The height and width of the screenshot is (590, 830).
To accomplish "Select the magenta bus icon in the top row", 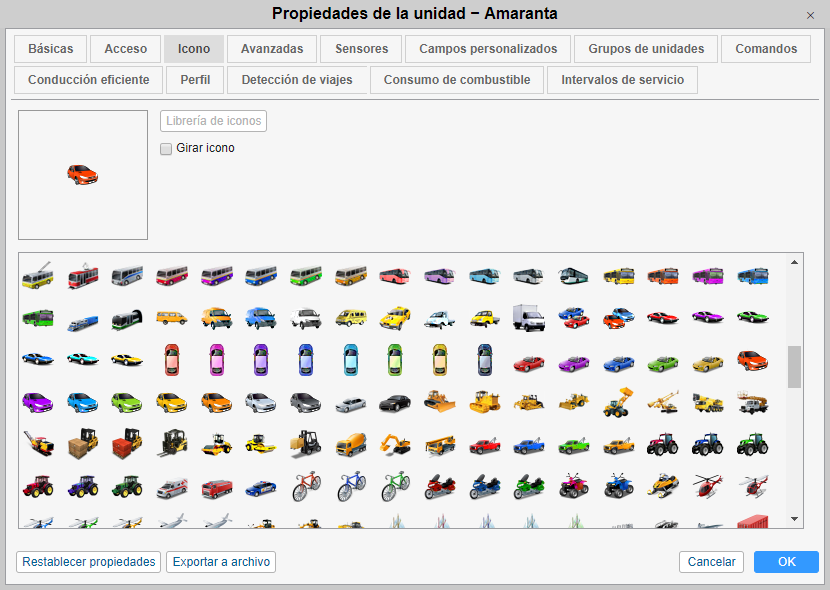I will pyautogui.click(x=707, y=276).
